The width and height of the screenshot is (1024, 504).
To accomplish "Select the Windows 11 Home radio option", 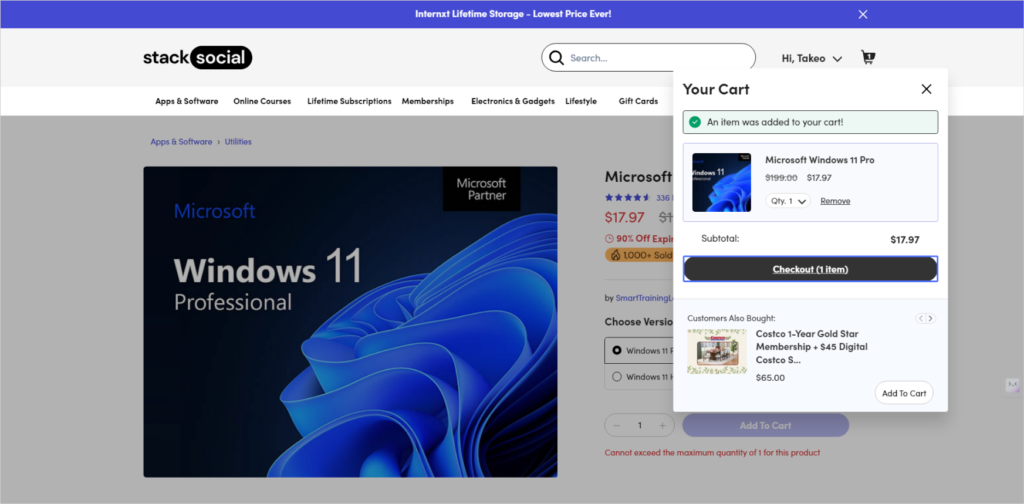I will 616,377.
